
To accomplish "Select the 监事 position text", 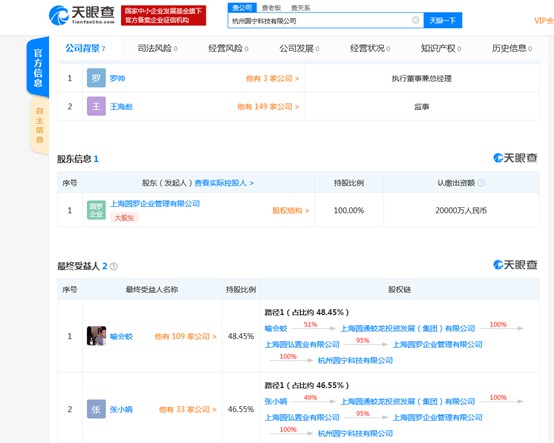I will [422, 106].
